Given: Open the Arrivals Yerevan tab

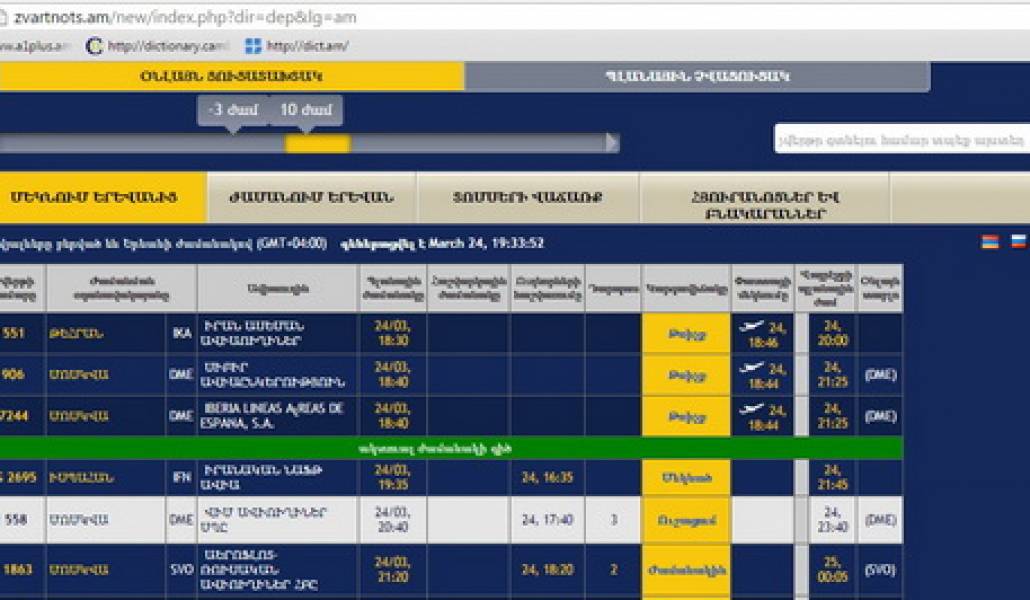Looking at the screenshot, I should (x=311, y=197).
